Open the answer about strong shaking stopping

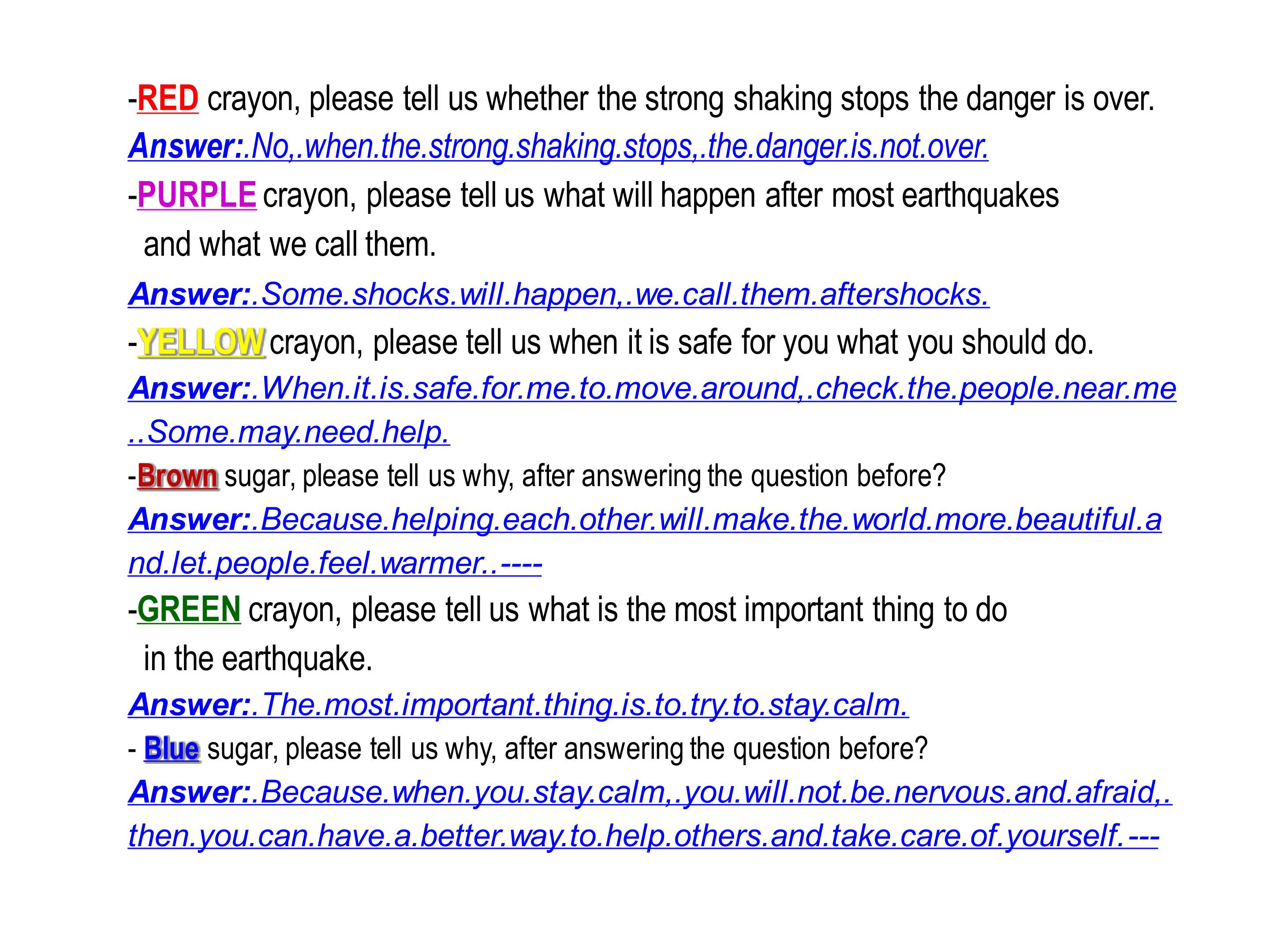[558, 147]
